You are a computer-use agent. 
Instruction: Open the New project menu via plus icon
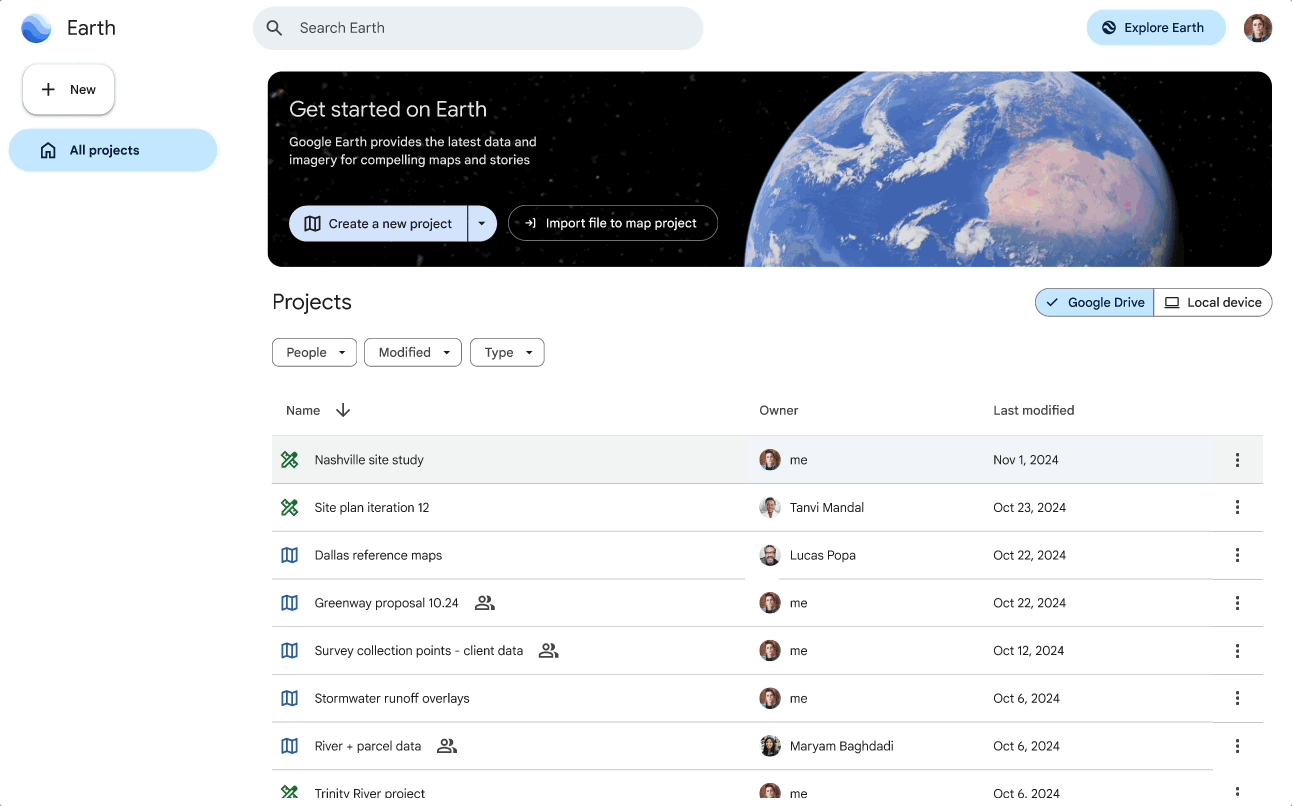tap(49, 89)
